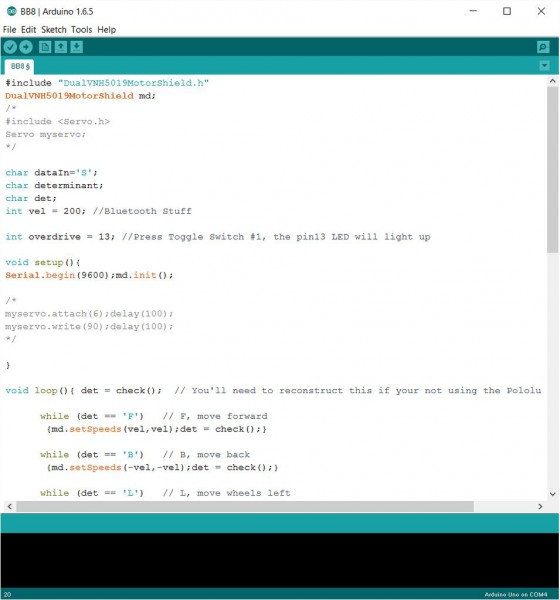Click the vertical scrollbar up arrow
This screenshot has height=600, width=560.
click(552, 81)
